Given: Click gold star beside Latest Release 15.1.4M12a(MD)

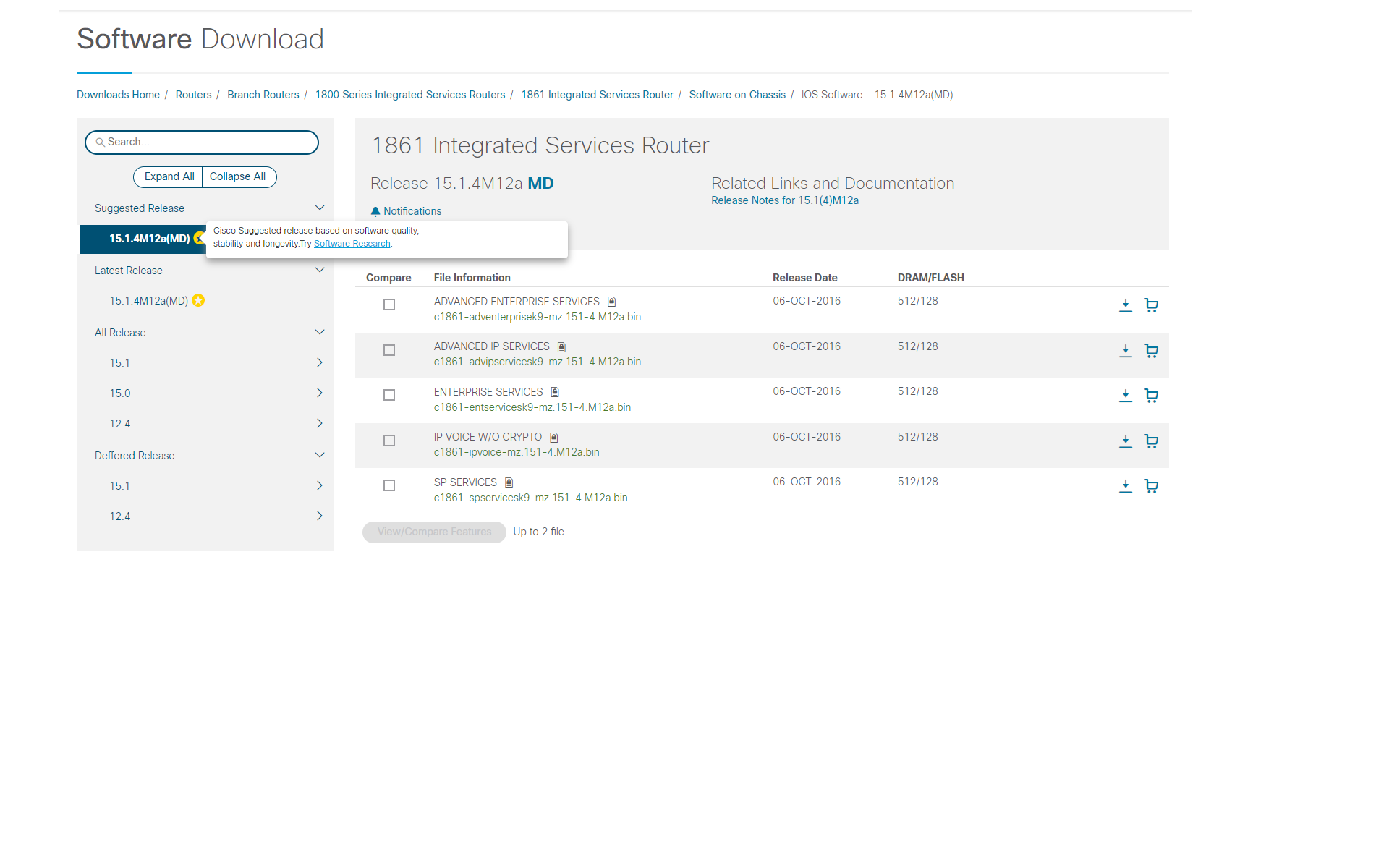Looking at the screenshot, I should [x=198, y=300].
